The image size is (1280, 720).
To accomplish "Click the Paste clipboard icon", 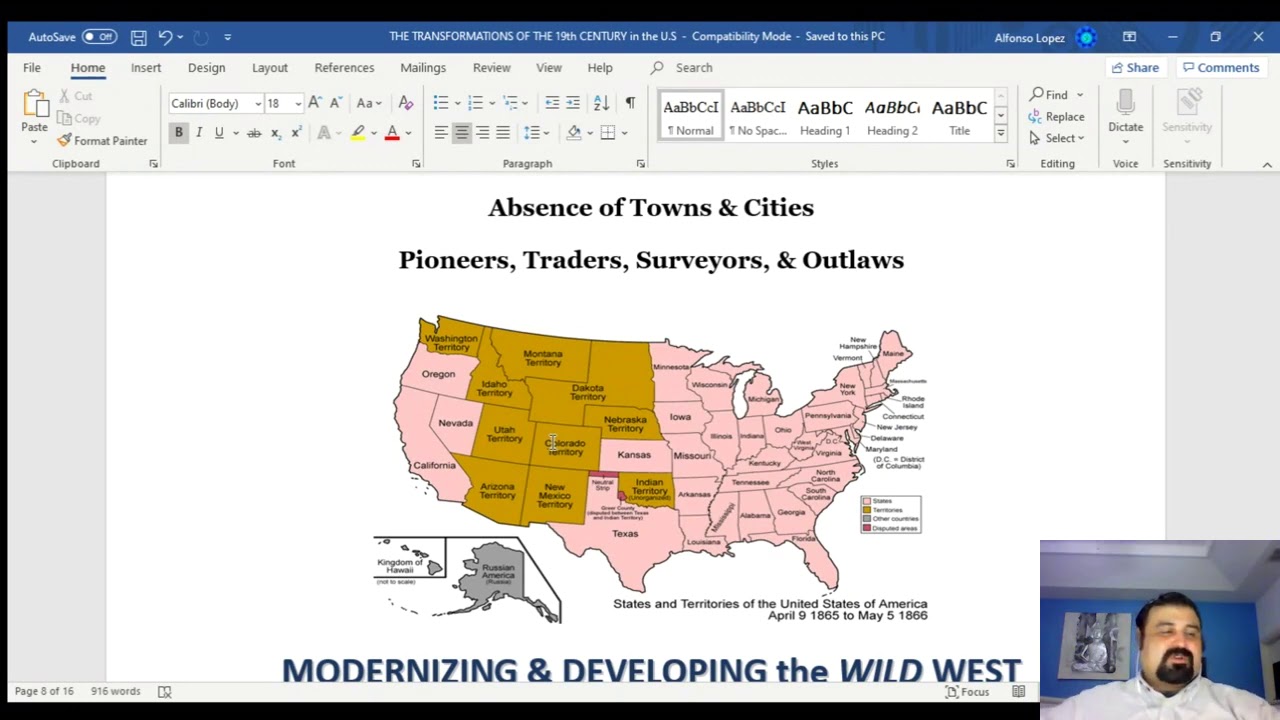I will (x=35, y=105).
